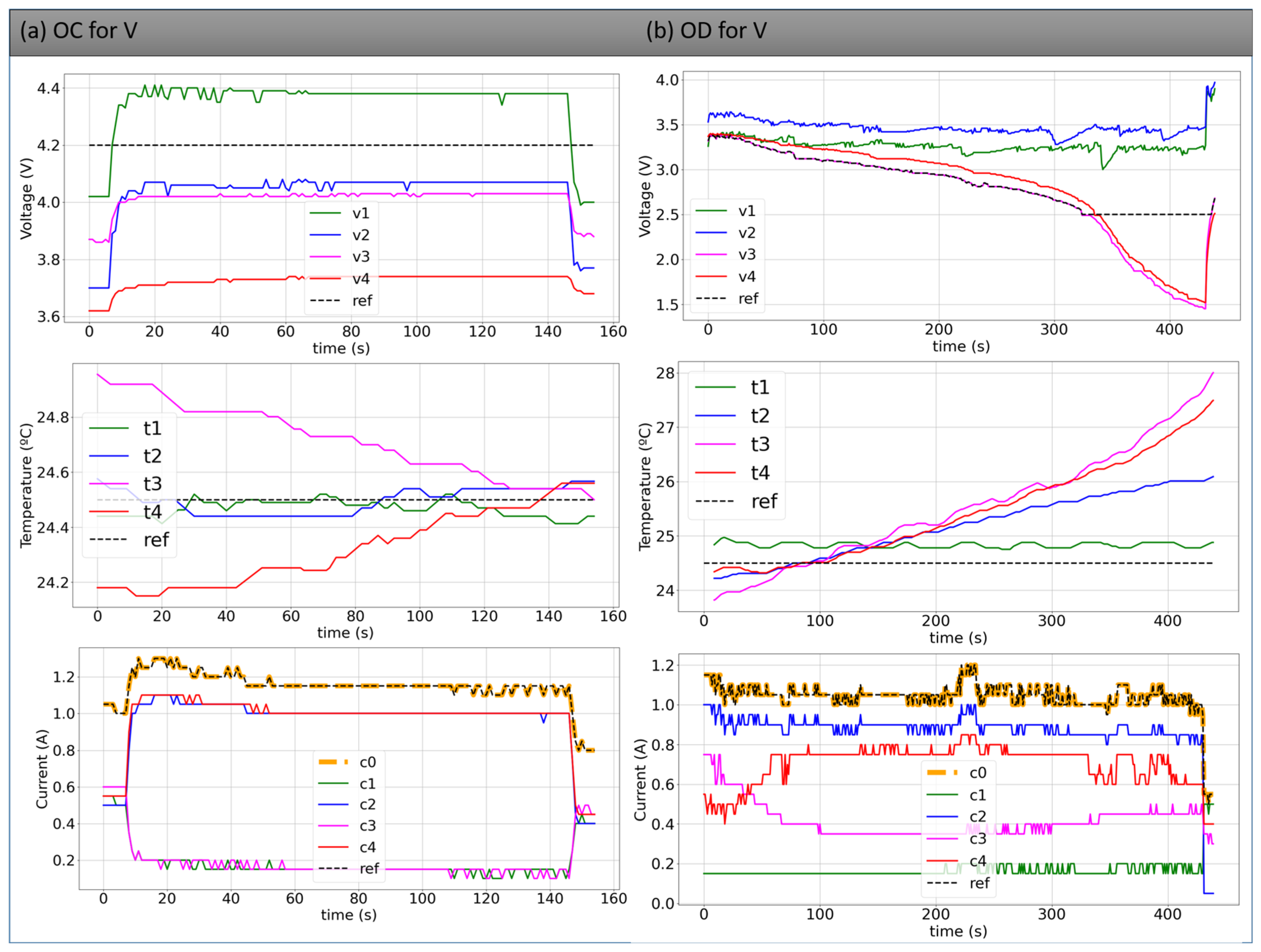Click 4.4 tick on OC voltage axis

point(48,88)
